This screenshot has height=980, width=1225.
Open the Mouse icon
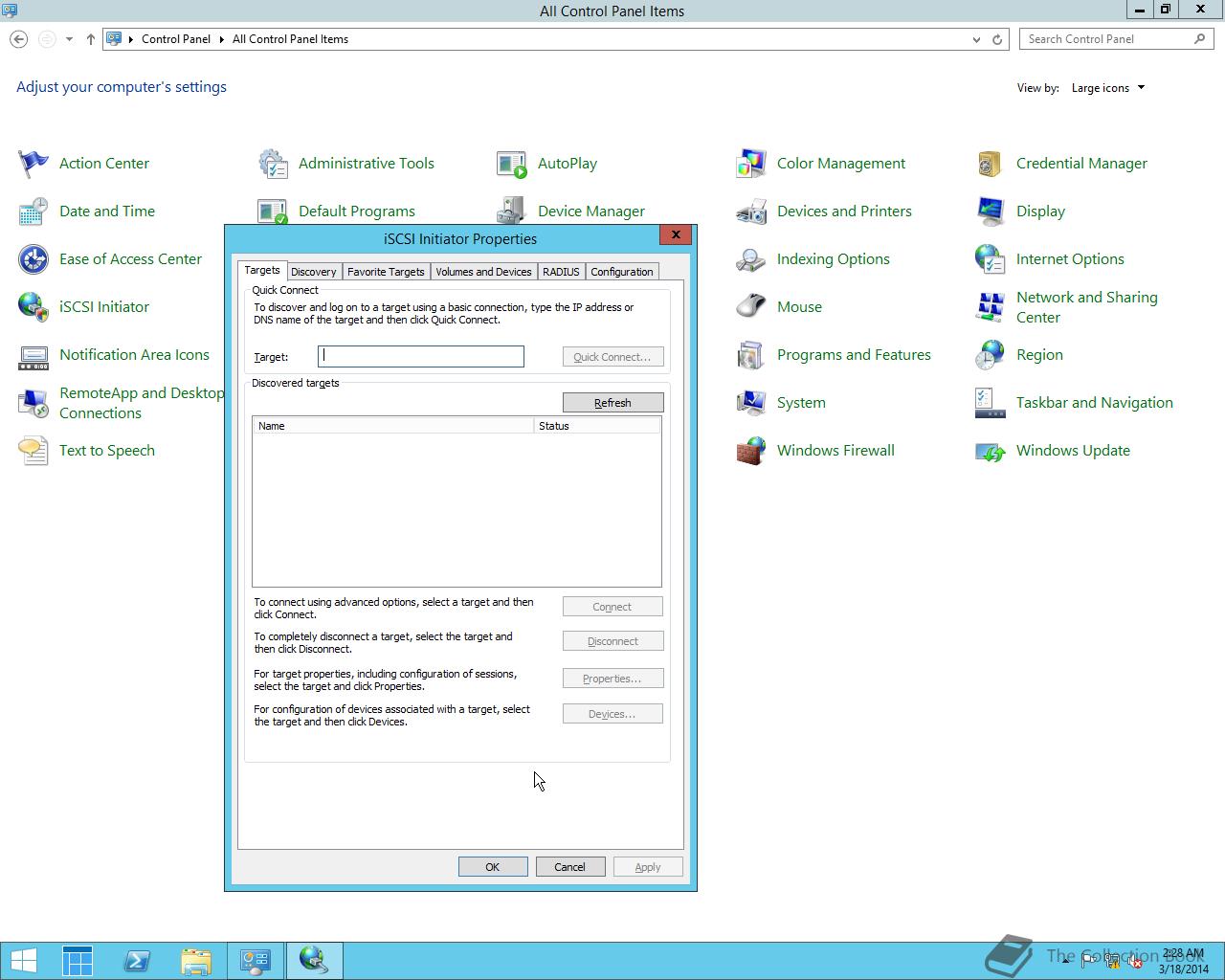pyautogui.click(x=751, y=307)
